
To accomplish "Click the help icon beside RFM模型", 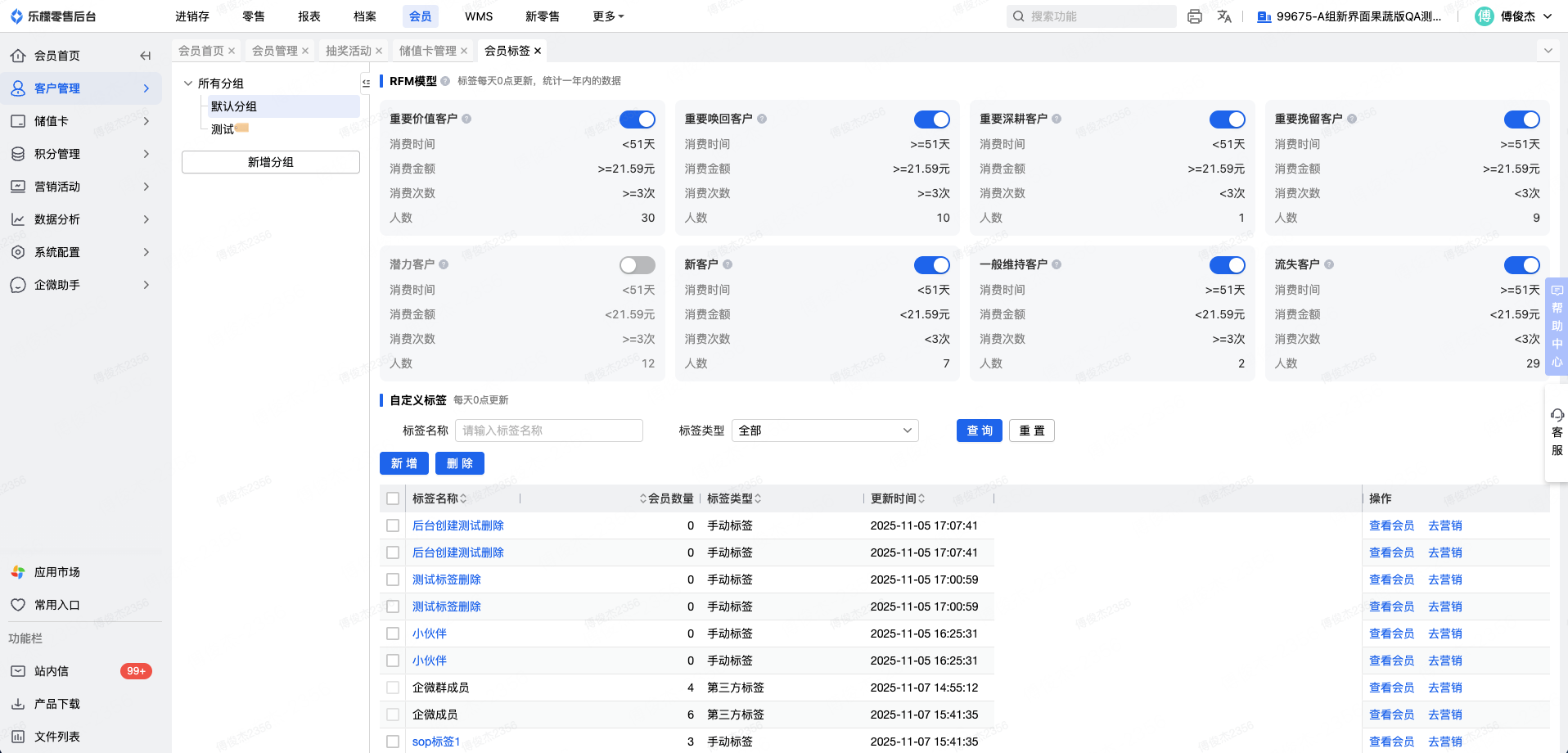I will (x=445, y=81).
